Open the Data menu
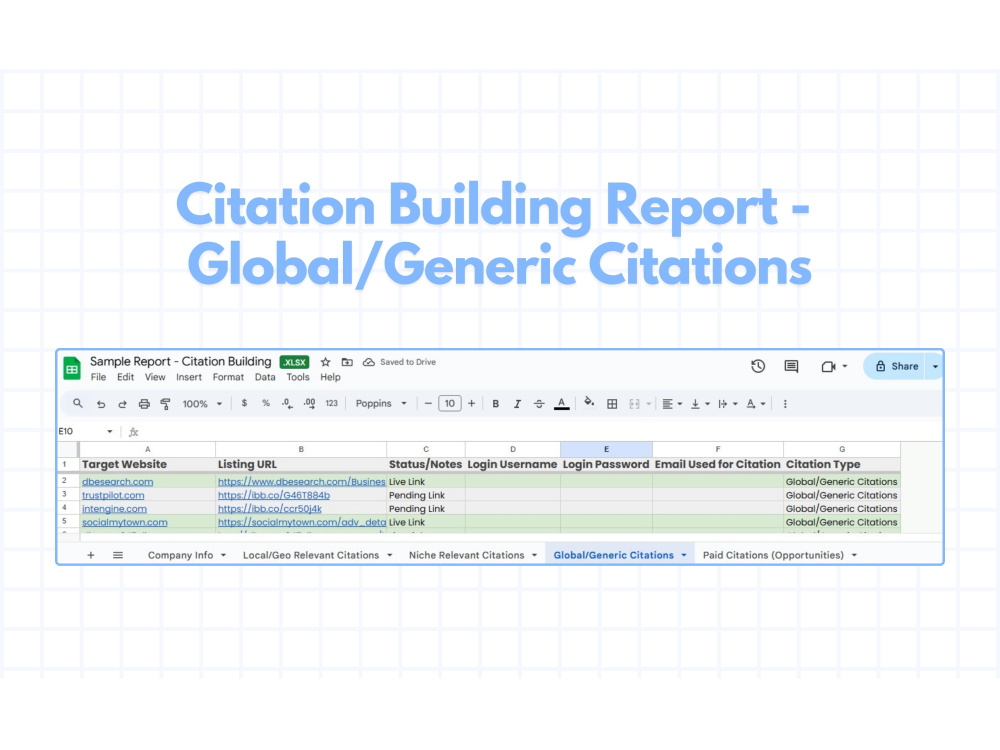The width and height of the screenshot is (1000, 750). (x=265, y=377)
